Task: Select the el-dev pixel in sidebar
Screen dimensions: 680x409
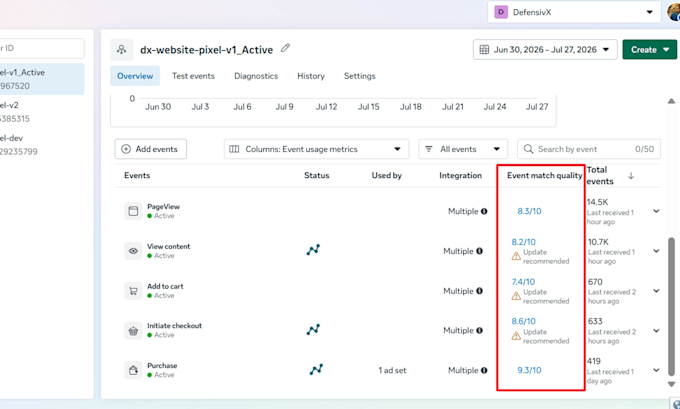Action: tap(42, 145)
